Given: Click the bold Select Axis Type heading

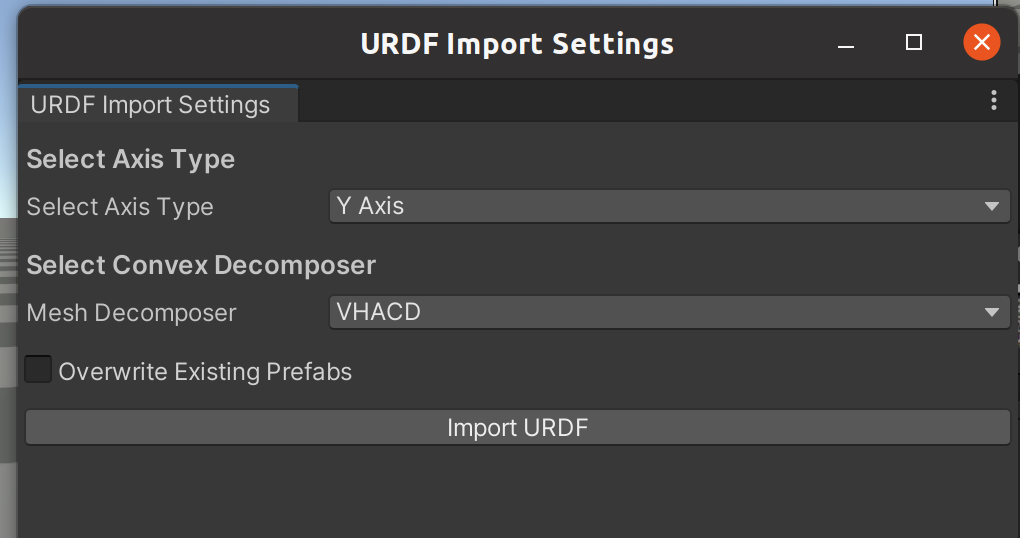Looking at the screenshot, I should (x=130, y=159).
